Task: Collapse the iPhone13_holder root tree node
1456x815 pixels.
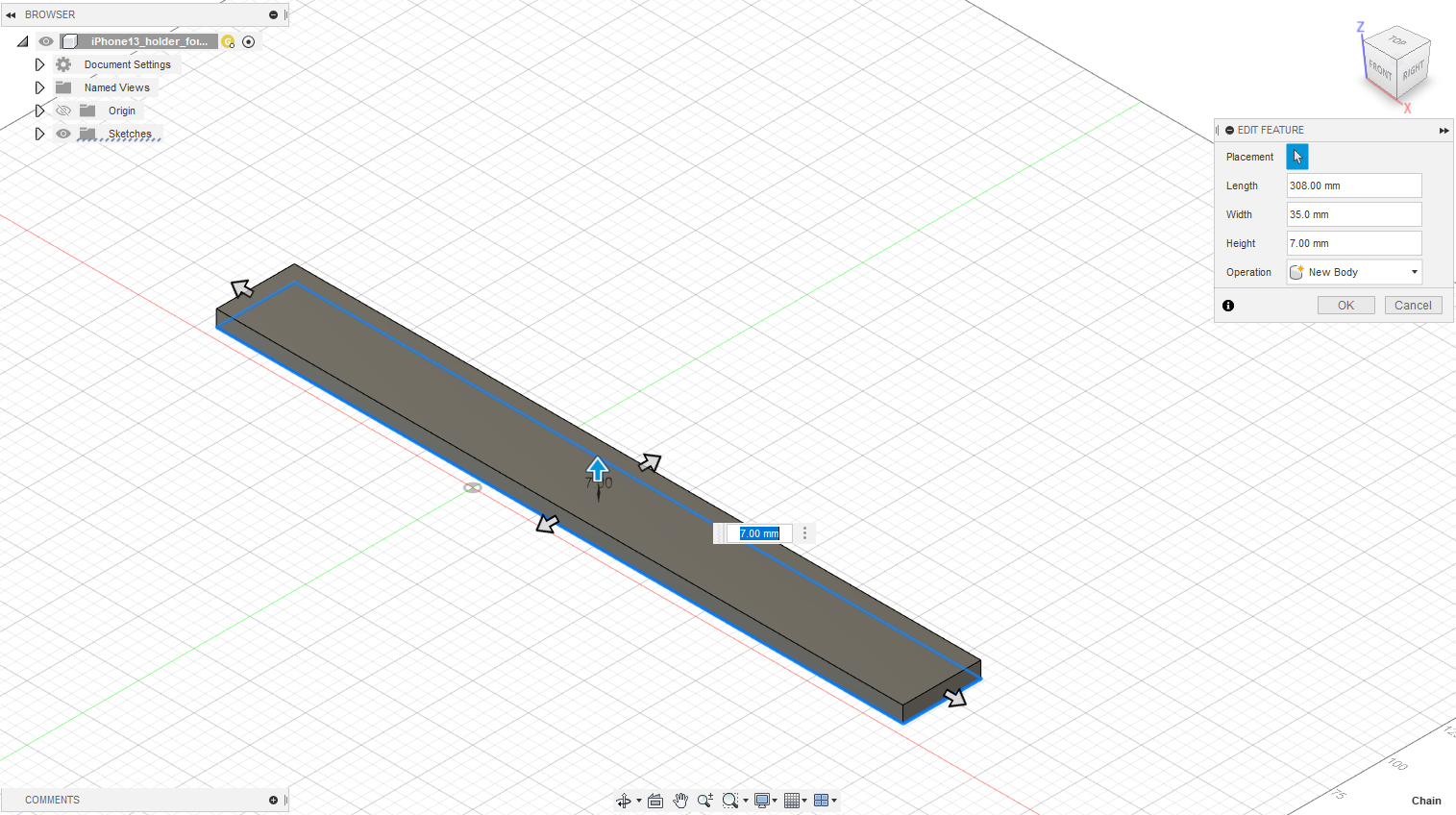Action: 23,41
